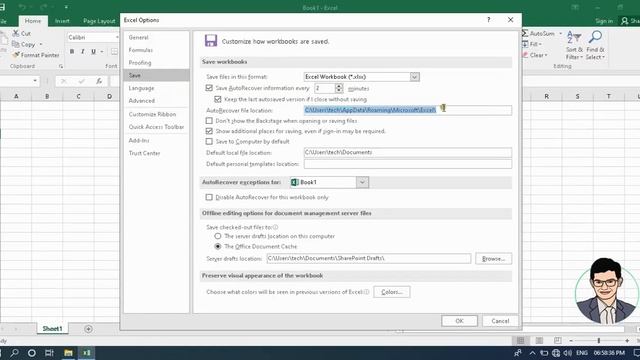Check Disable AutoRecover for this workbook only

tap(209, 197)
